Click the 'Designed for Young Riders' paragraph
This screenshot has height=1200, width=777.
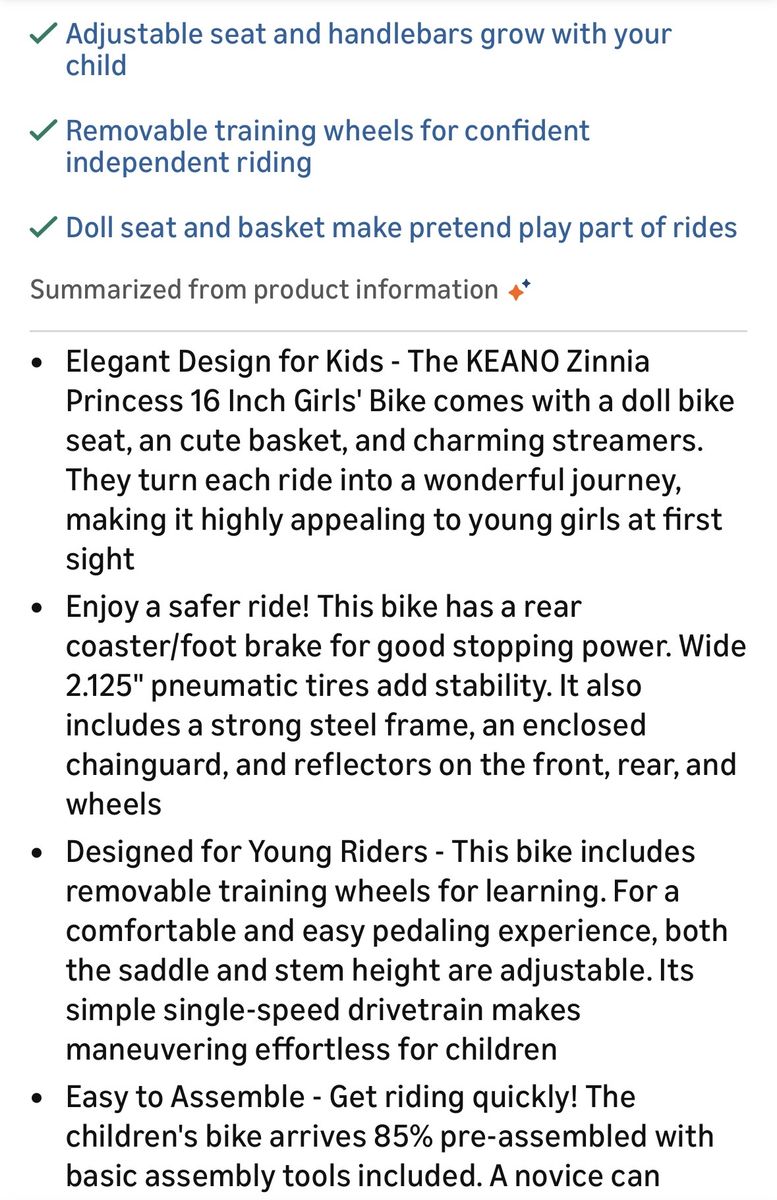397,951
